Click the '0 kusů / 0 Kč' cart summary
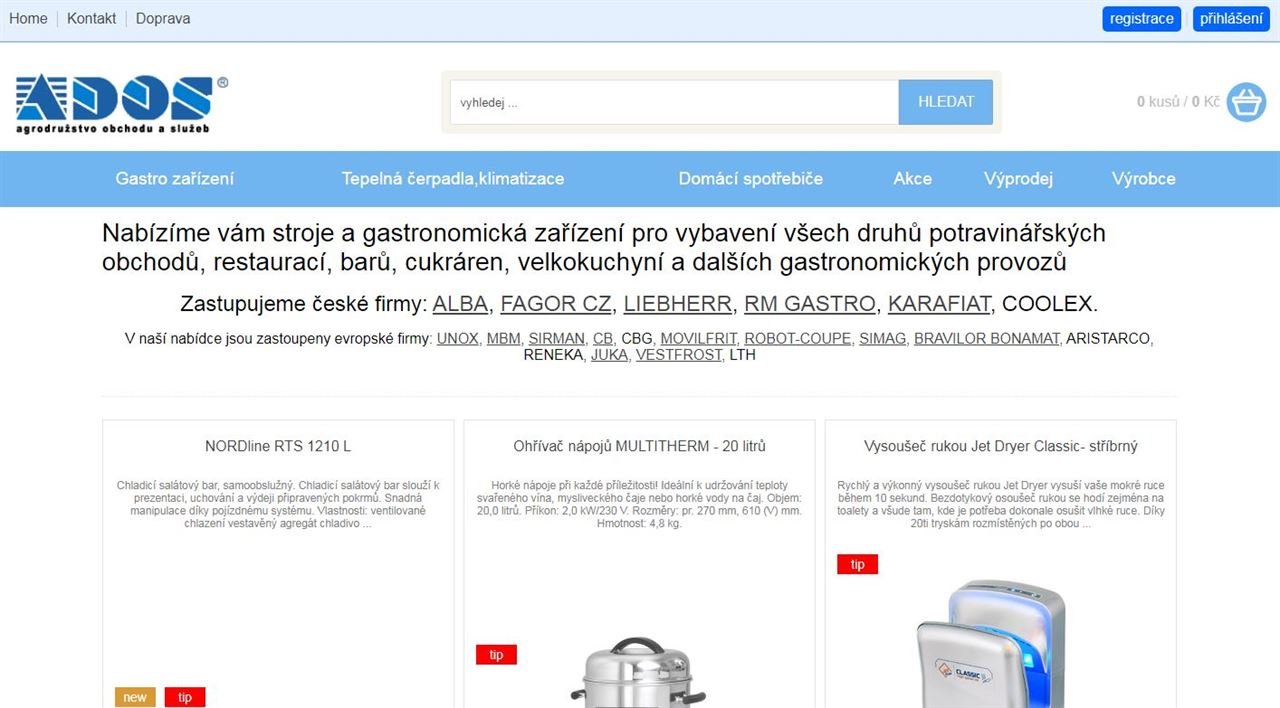This screenshot has height=708, width=1280. (1178, 102)
